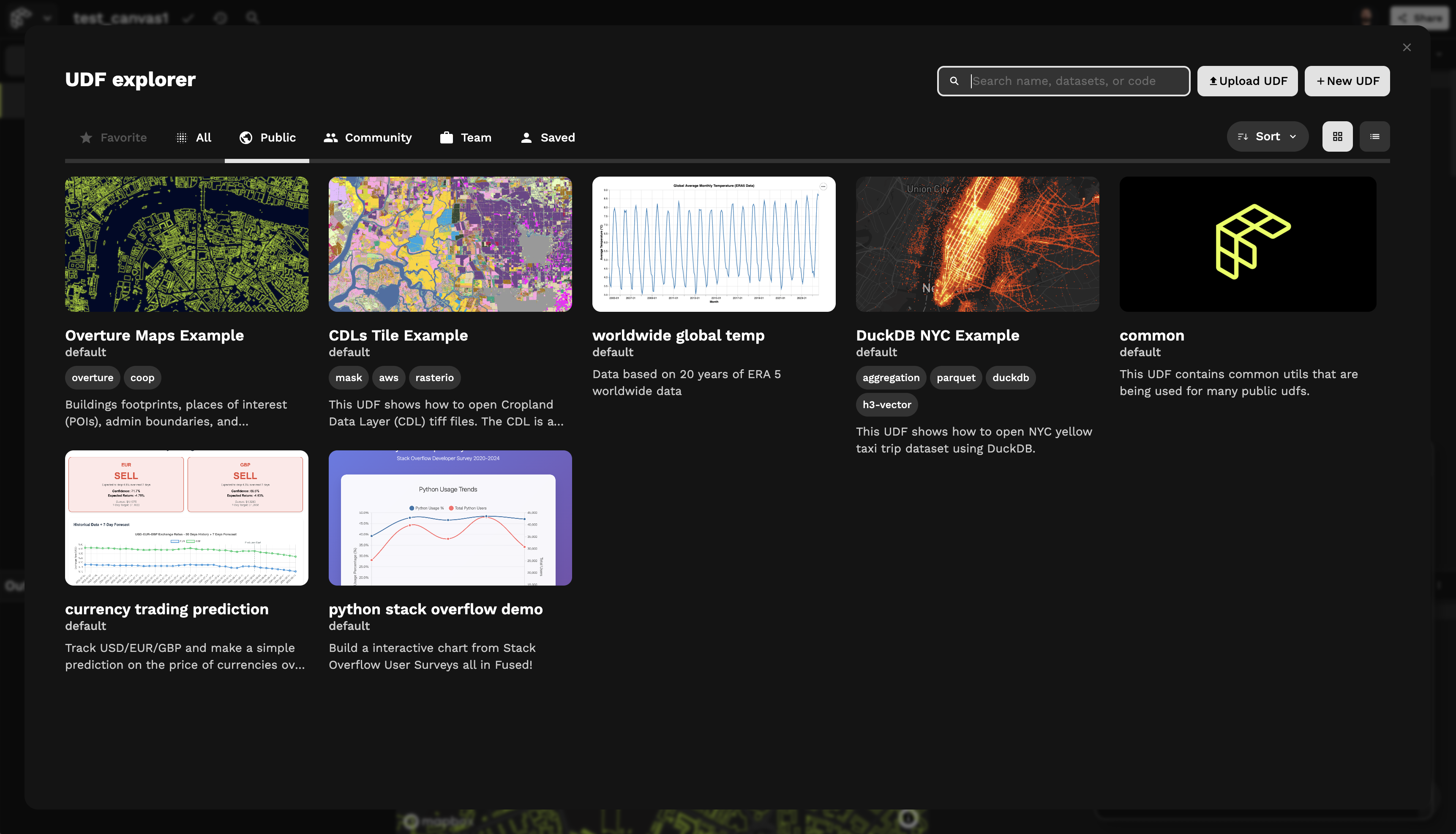Open the Community tab
This screenshot has width=1456, height=834.
tap(368, 137)
